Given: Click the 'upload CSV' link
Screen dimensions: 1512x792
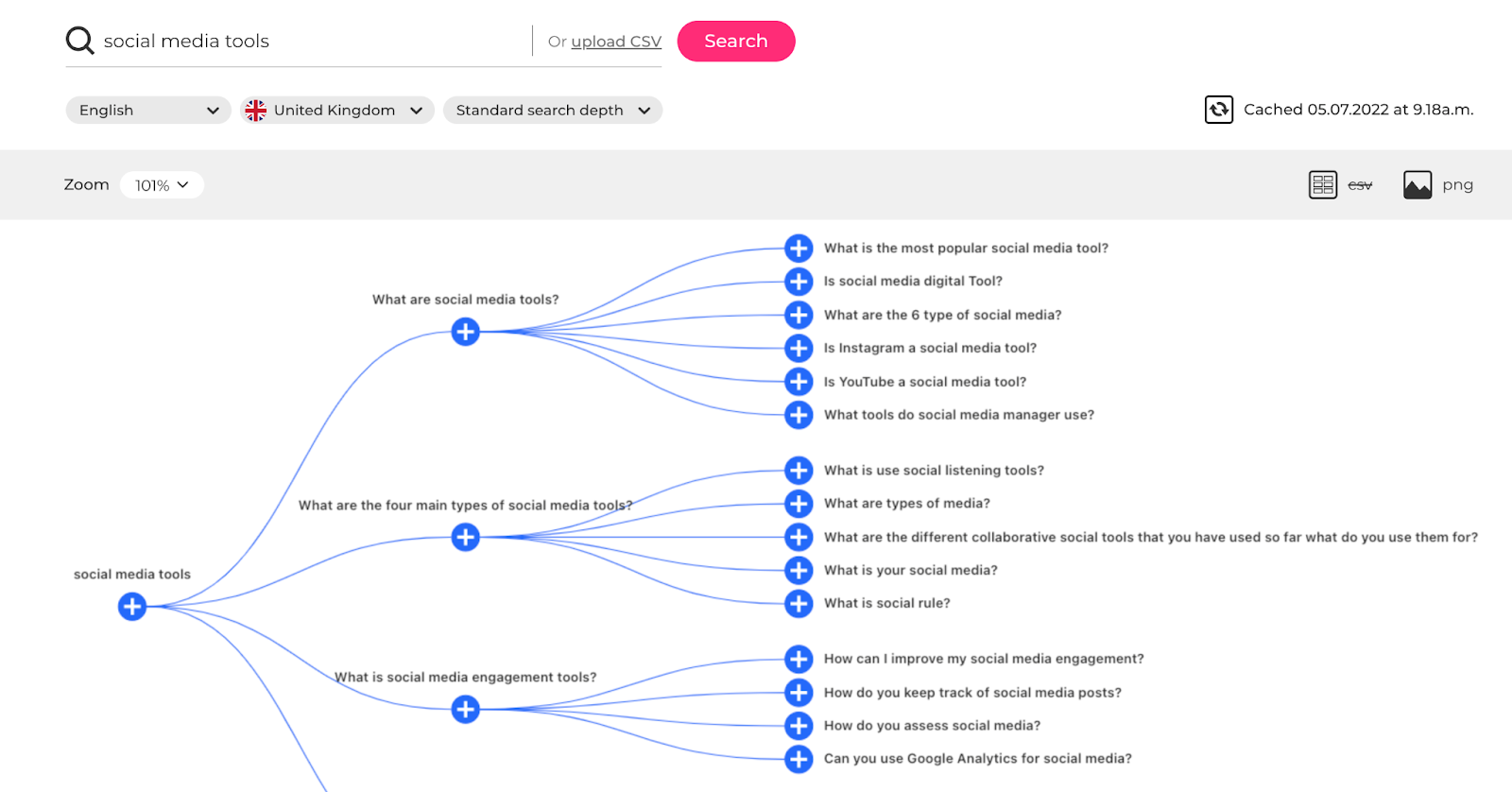Looking at the screenshot, I should point(615,41).
